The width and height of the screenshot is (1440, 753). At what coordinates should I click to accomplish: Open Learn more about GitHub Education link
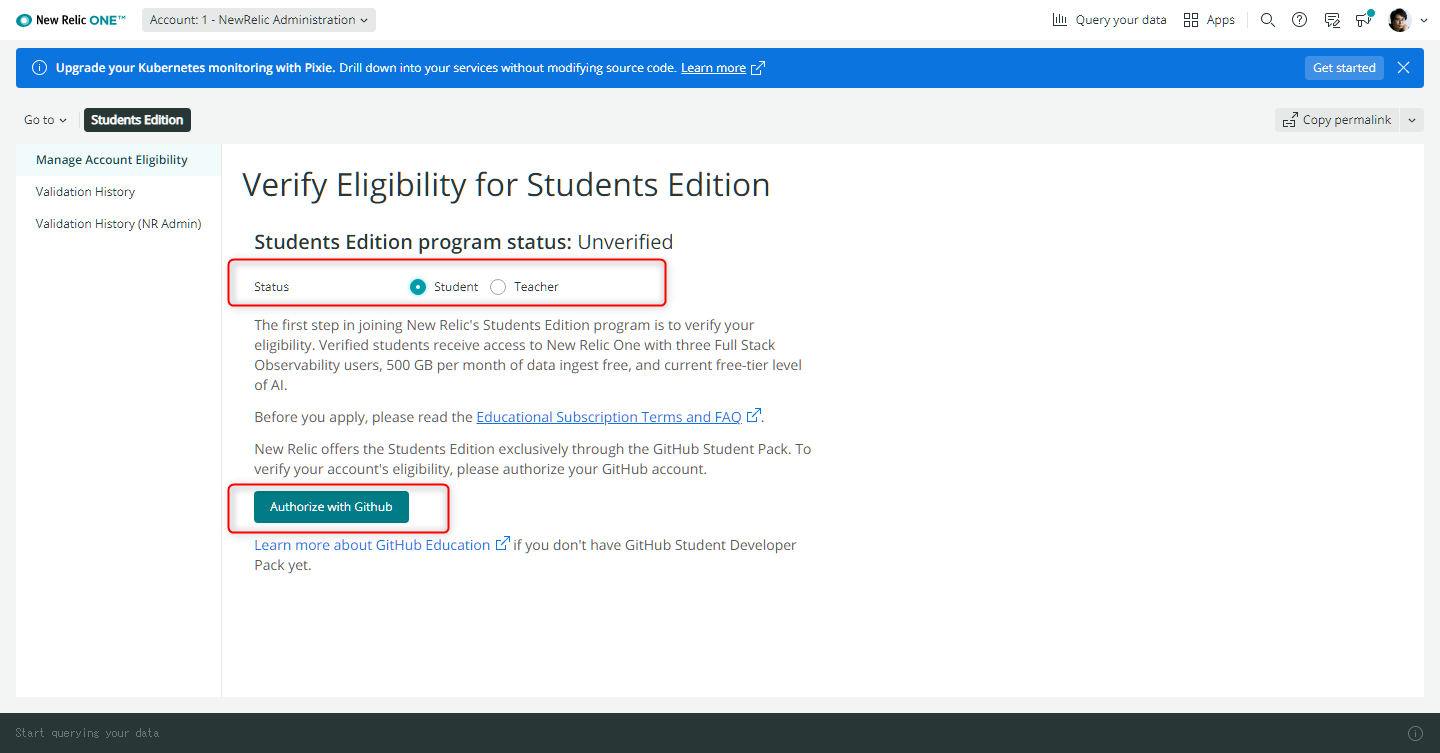pos(372,545)
